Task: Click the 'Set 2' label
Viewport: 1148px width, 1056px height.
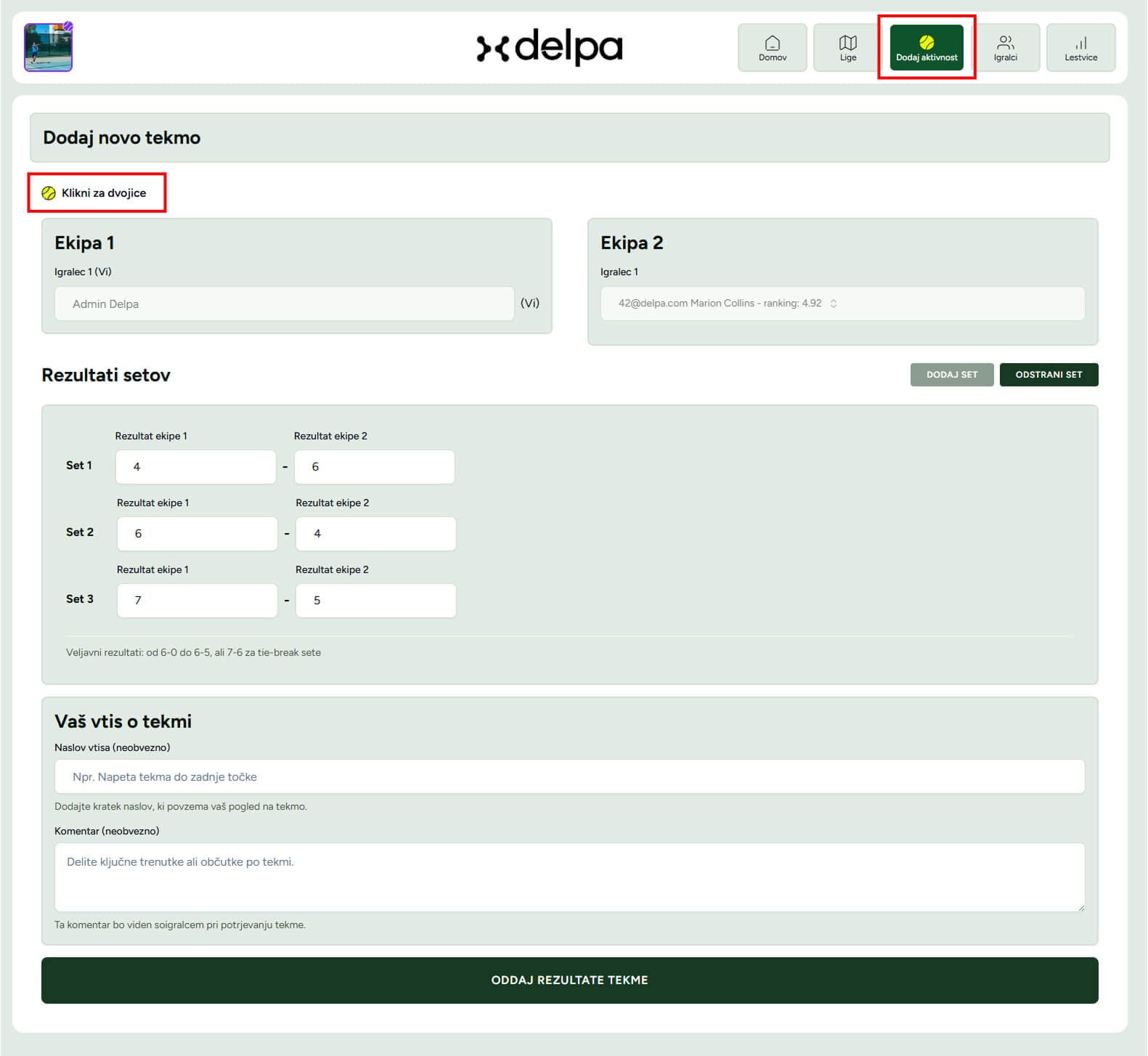Action: pos(80,532)
